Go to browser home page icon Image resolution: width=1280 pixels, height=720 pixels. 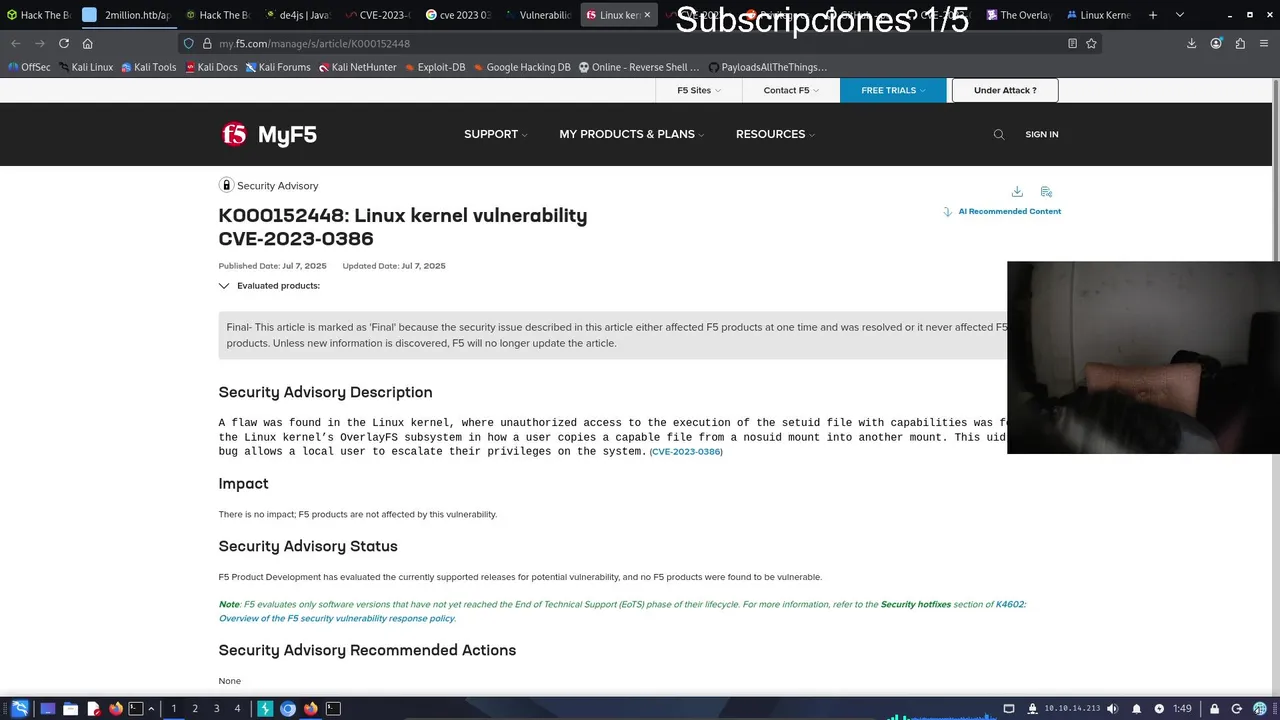[x=88, y=44]
